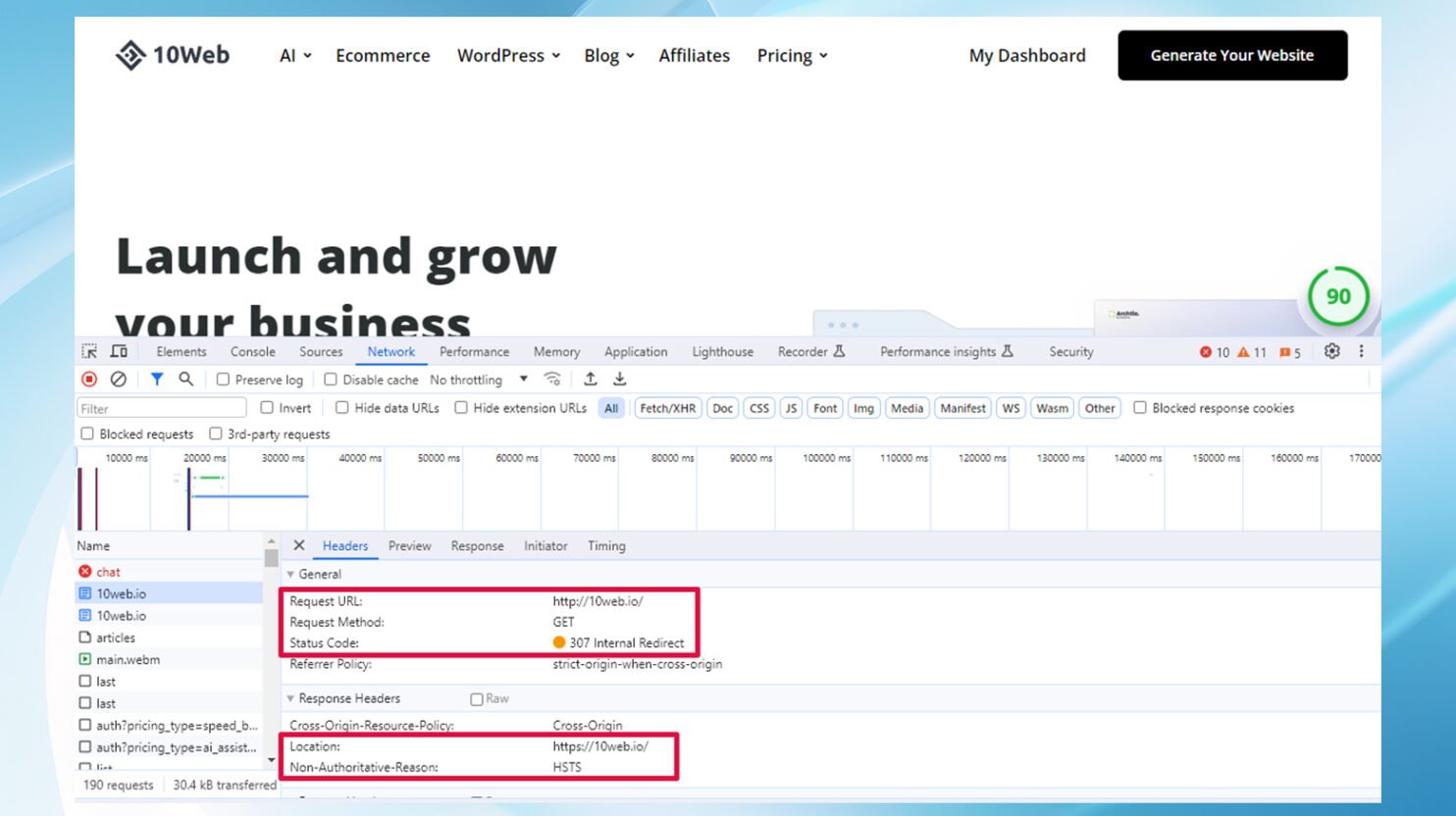The height and width of the screenshot is (816, 1456).
Task: Check the Disable cache option
Action: pos(331,380)
